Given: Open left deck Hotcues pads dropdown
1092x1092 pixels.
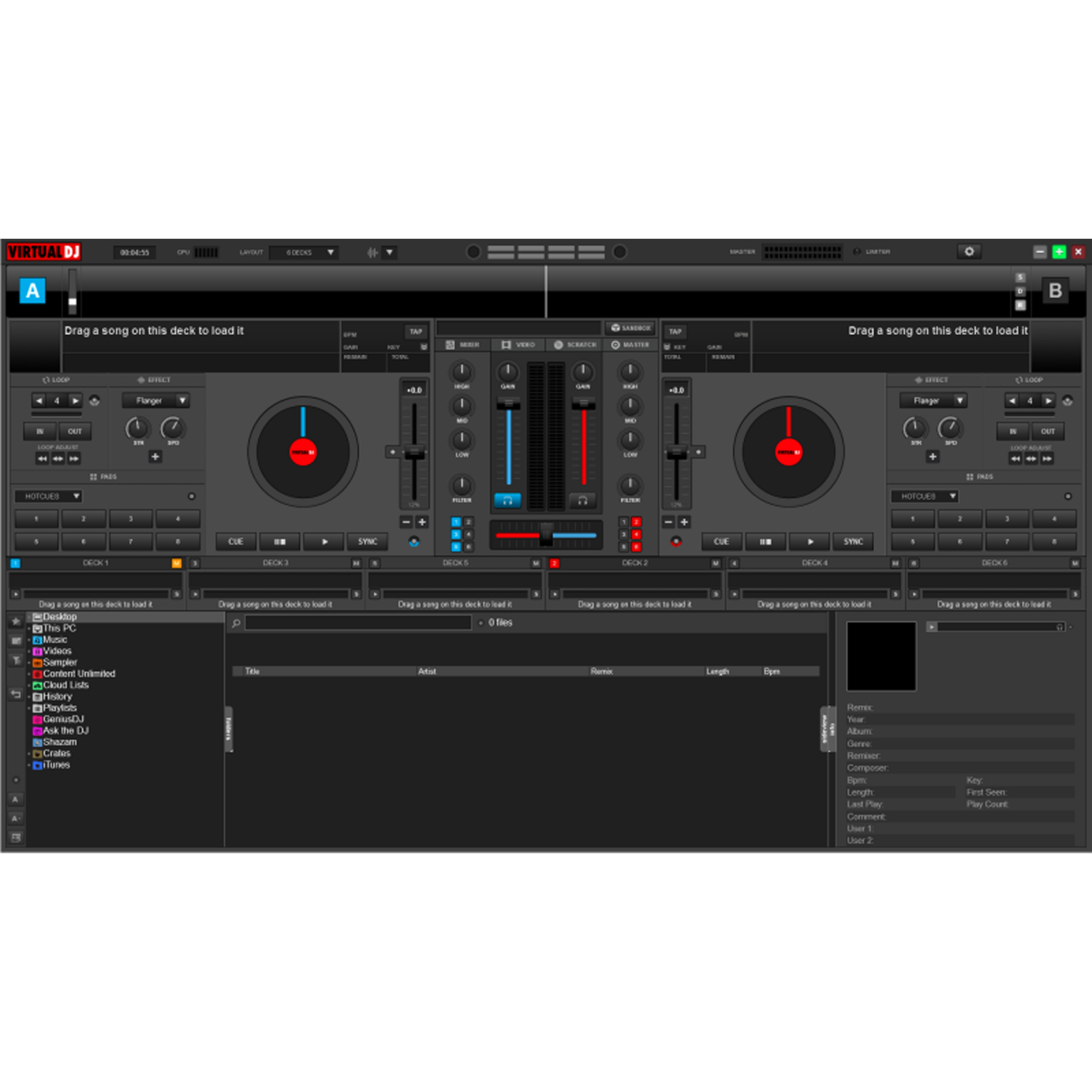Looking at the screenshot, I should pyautogui.click(x=49, y=496).
